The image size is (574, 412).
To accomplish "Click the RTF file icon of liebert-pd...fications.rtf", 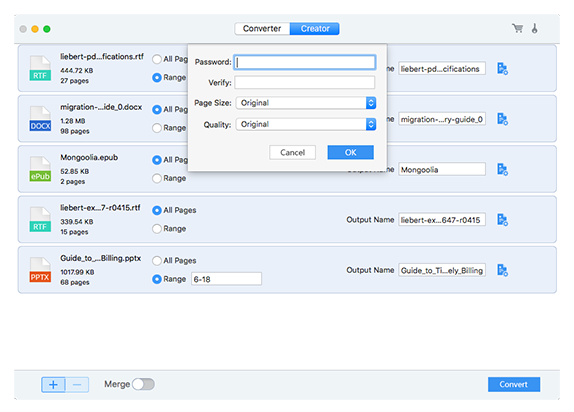I will 40,68.
